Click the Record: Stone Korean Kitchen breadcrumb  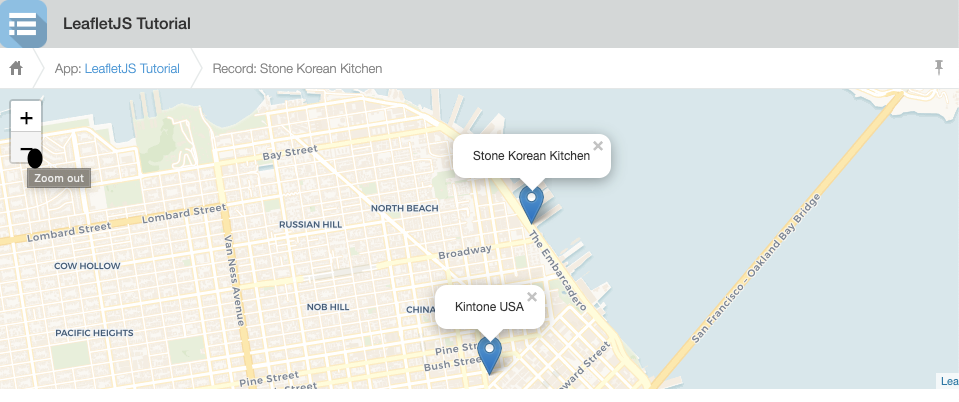297,69
